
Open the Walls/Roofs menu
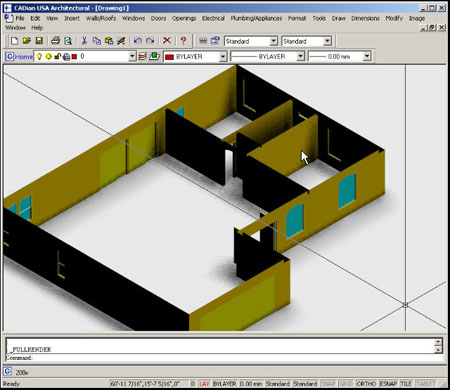(101, 18)
